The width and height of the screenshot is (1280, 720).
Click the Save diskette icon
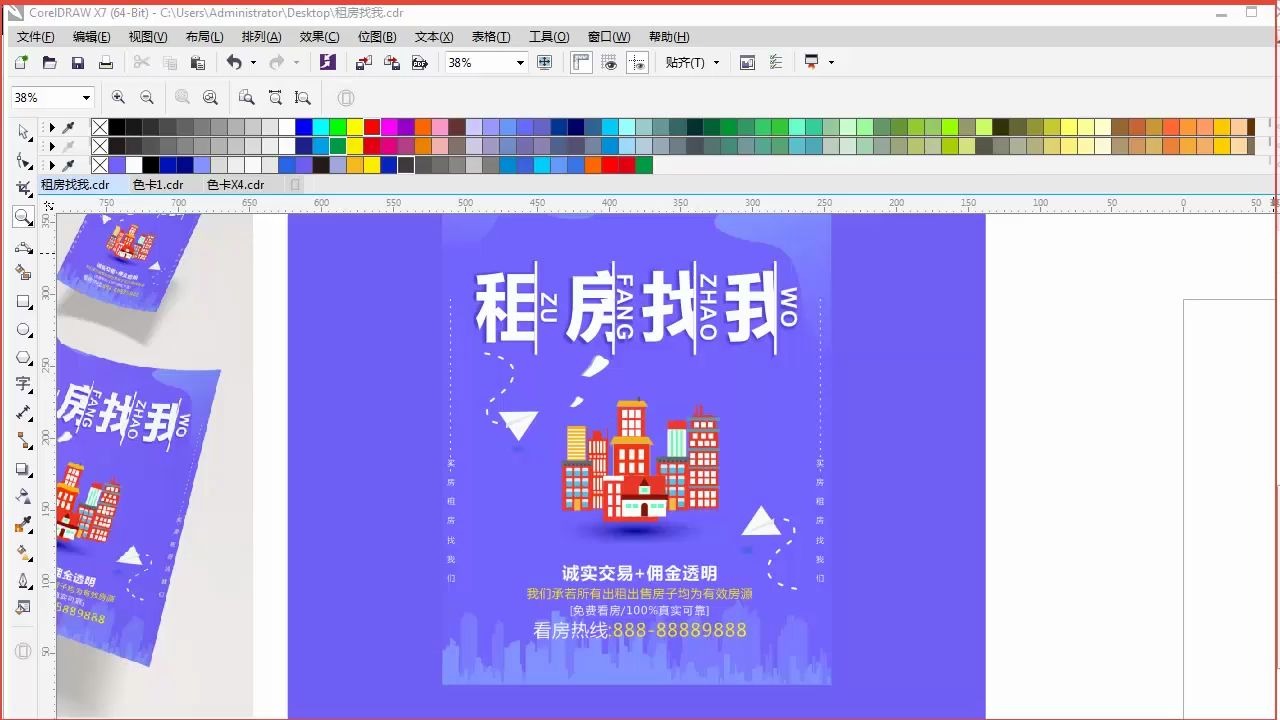(77, 62)
